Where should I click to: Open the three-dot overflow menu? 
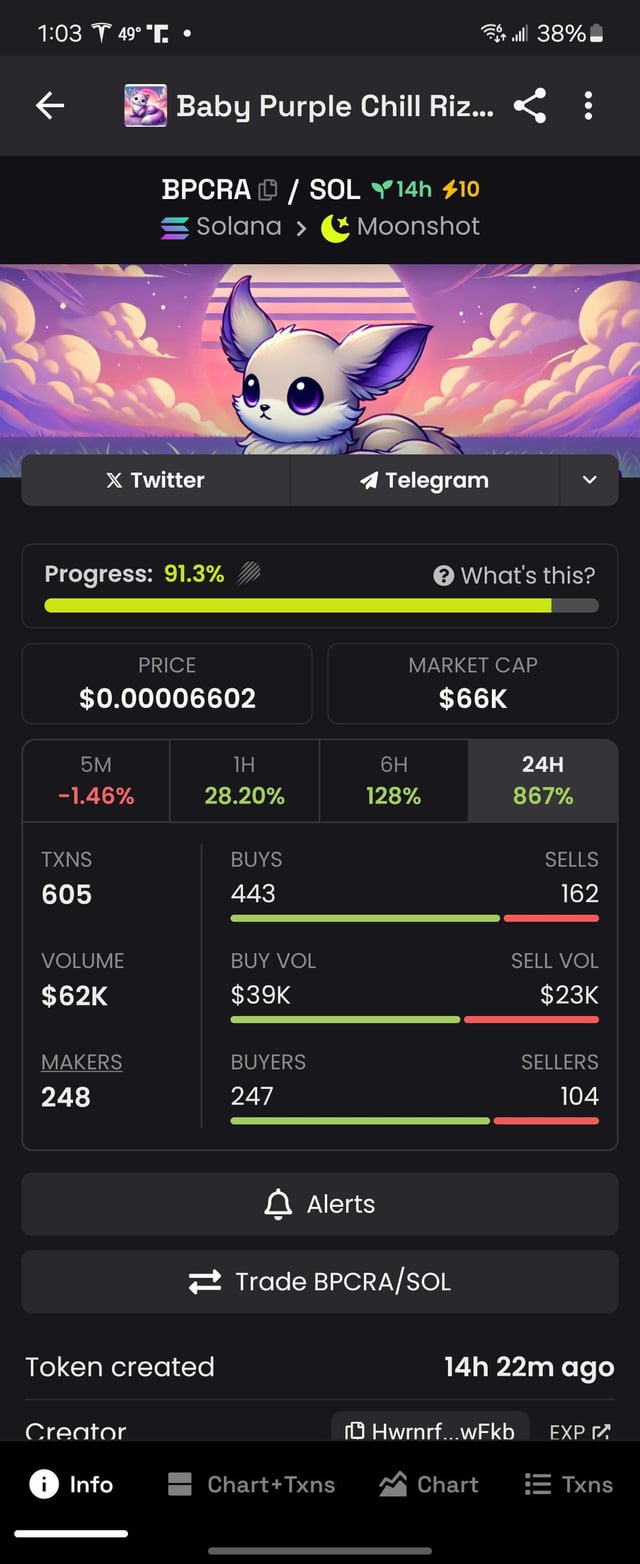pos(588,106)
